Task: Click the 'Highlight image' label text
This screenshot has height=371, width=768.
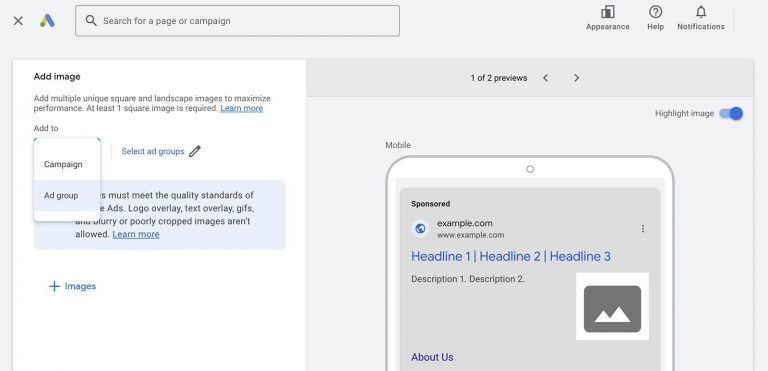Action: (x=684, y=114)
